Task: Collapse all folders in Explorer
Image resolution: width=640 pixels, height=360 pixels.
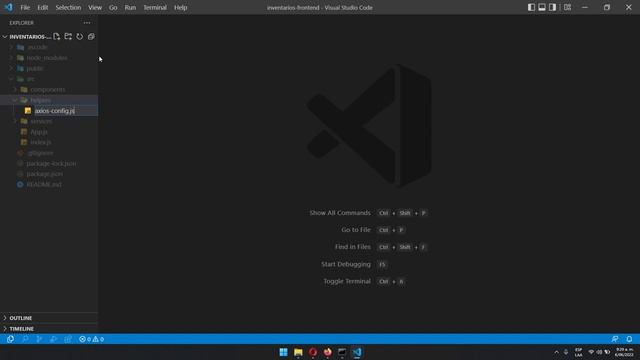Action: pyautogui.click(x=91, y=37)
